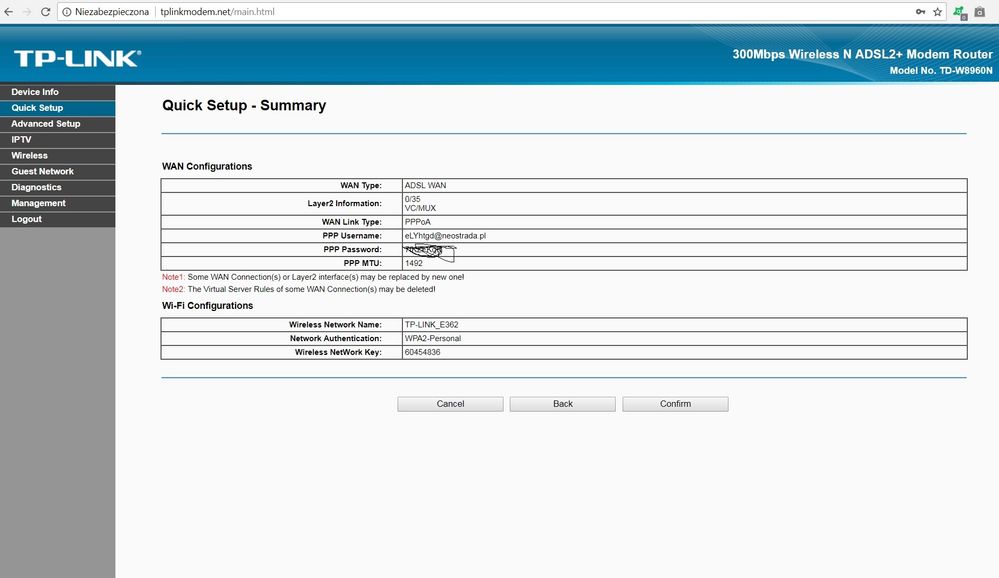The height and width of the screenshot is (578, 999).
Task: Go Back to the previous setup step
Action: pyautogui.click(x=562, y=404)
